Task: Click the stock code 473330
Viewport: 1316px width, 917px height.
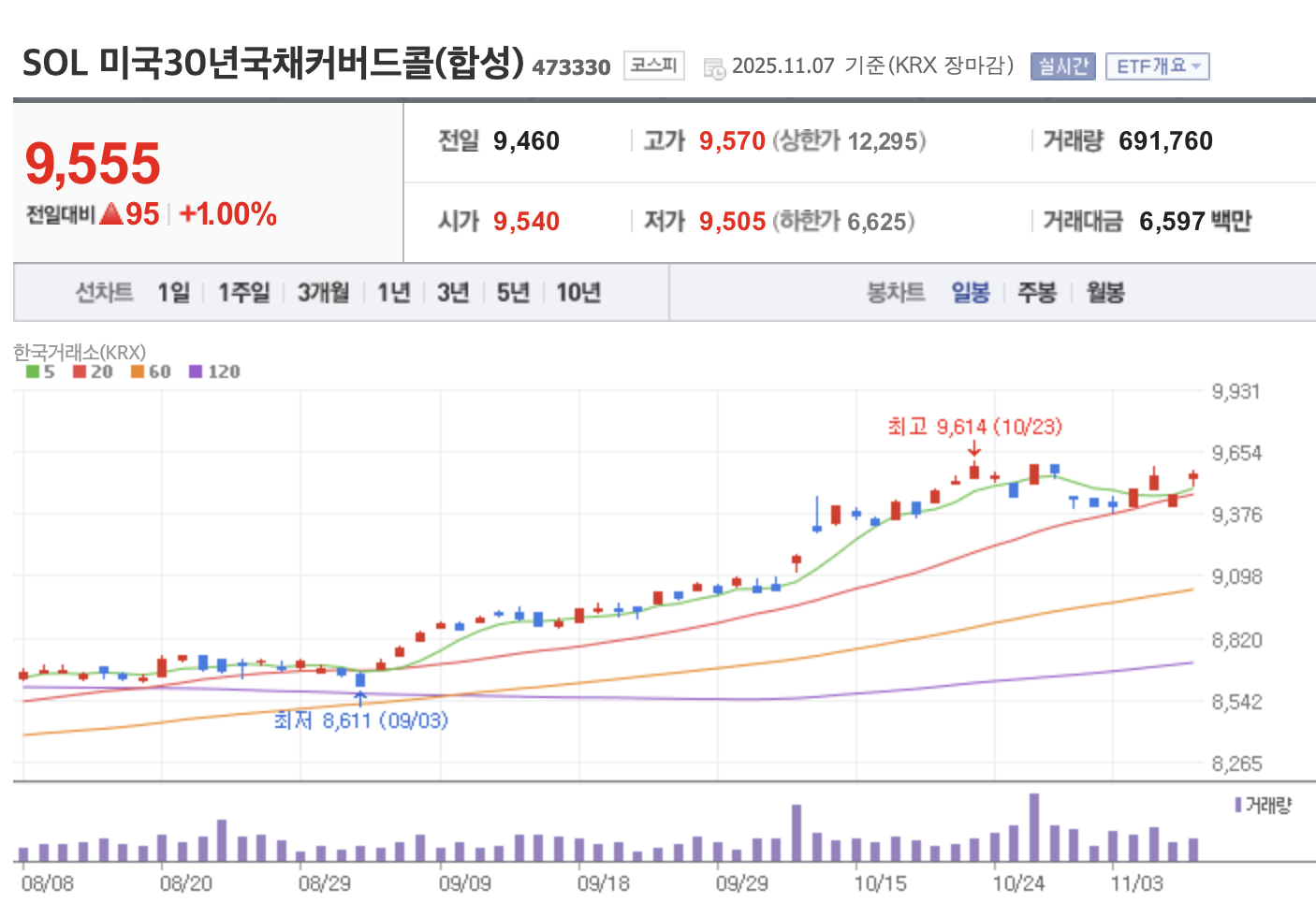Action: tap(571, 67)
